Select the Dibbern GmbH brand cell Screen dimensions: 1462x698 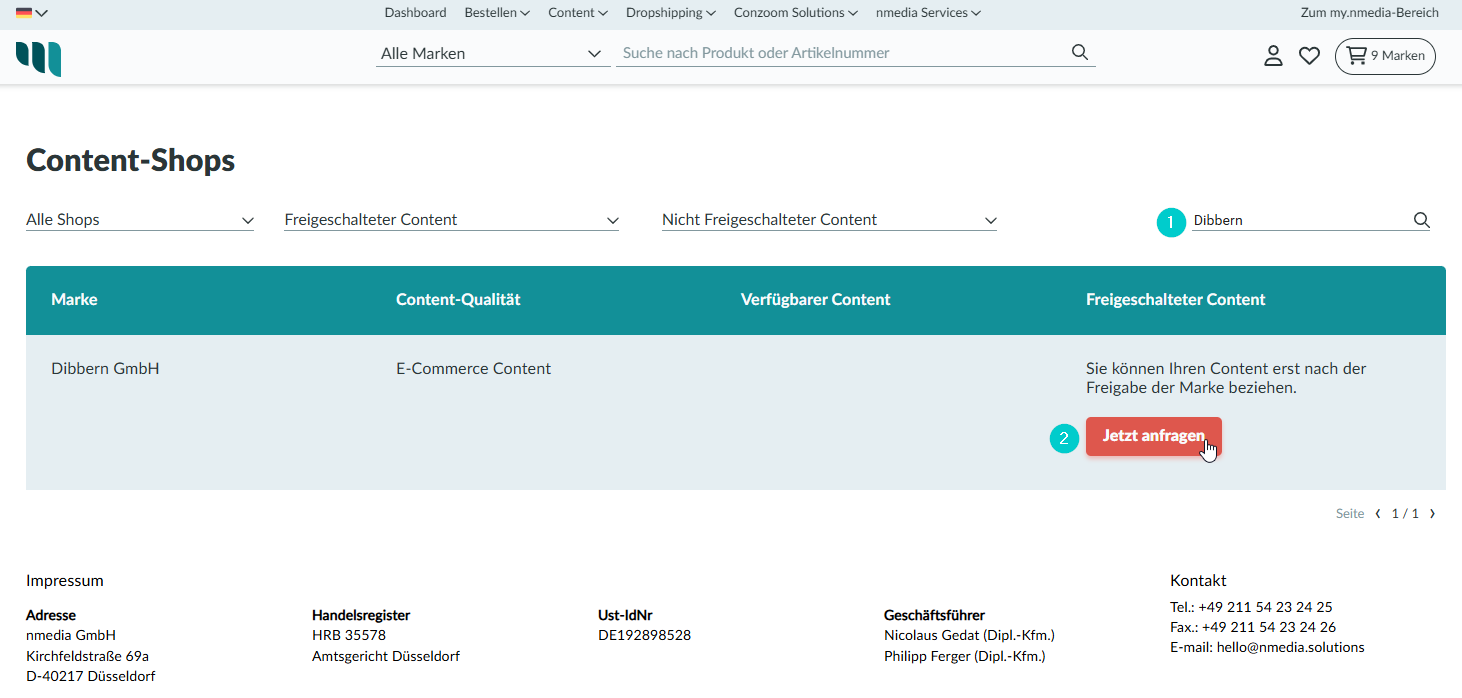[105, 369]
